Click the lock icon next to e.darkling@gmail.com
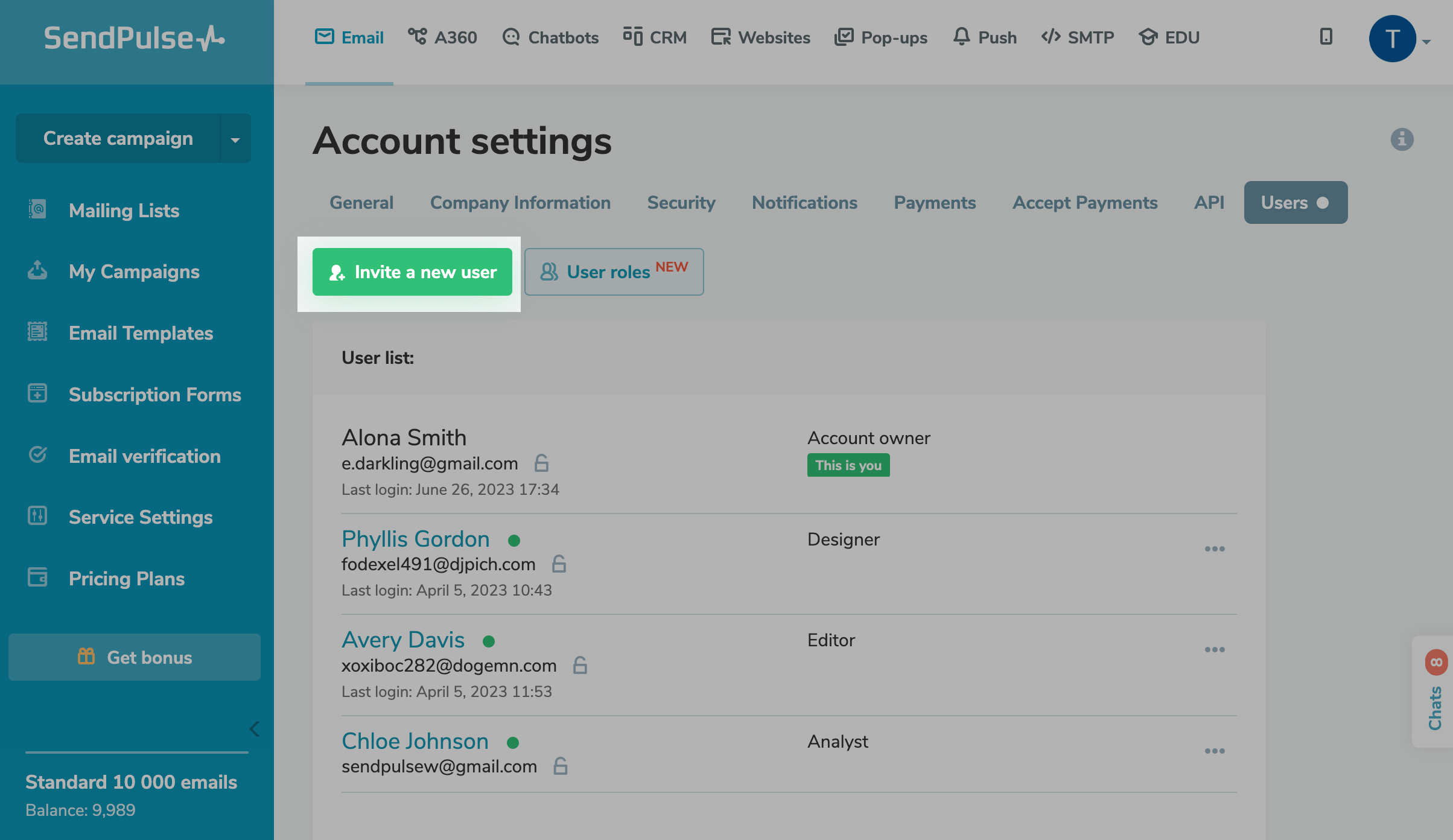 pyautogui.click(x=541, y=463)
